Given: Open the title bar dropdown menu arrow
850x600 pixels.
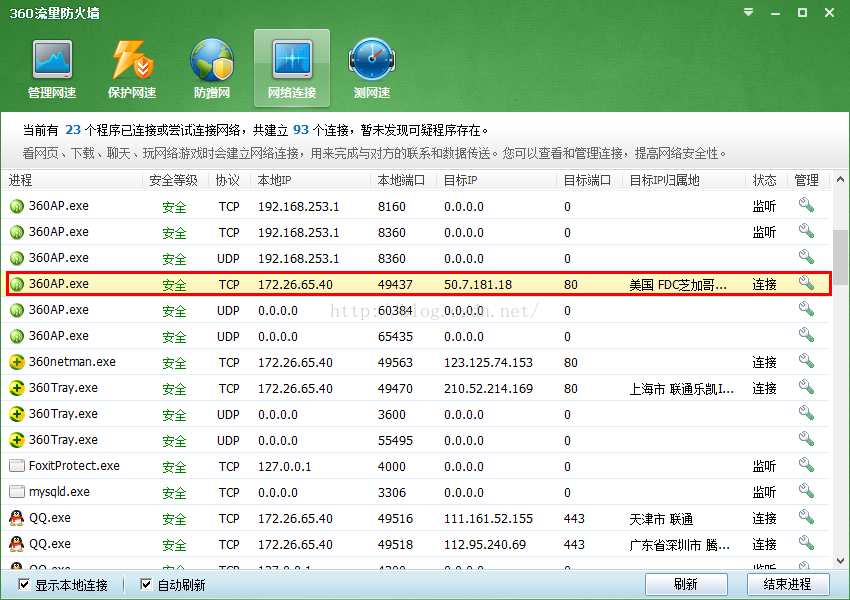Looking at the screenshot, I should point(748,12).
